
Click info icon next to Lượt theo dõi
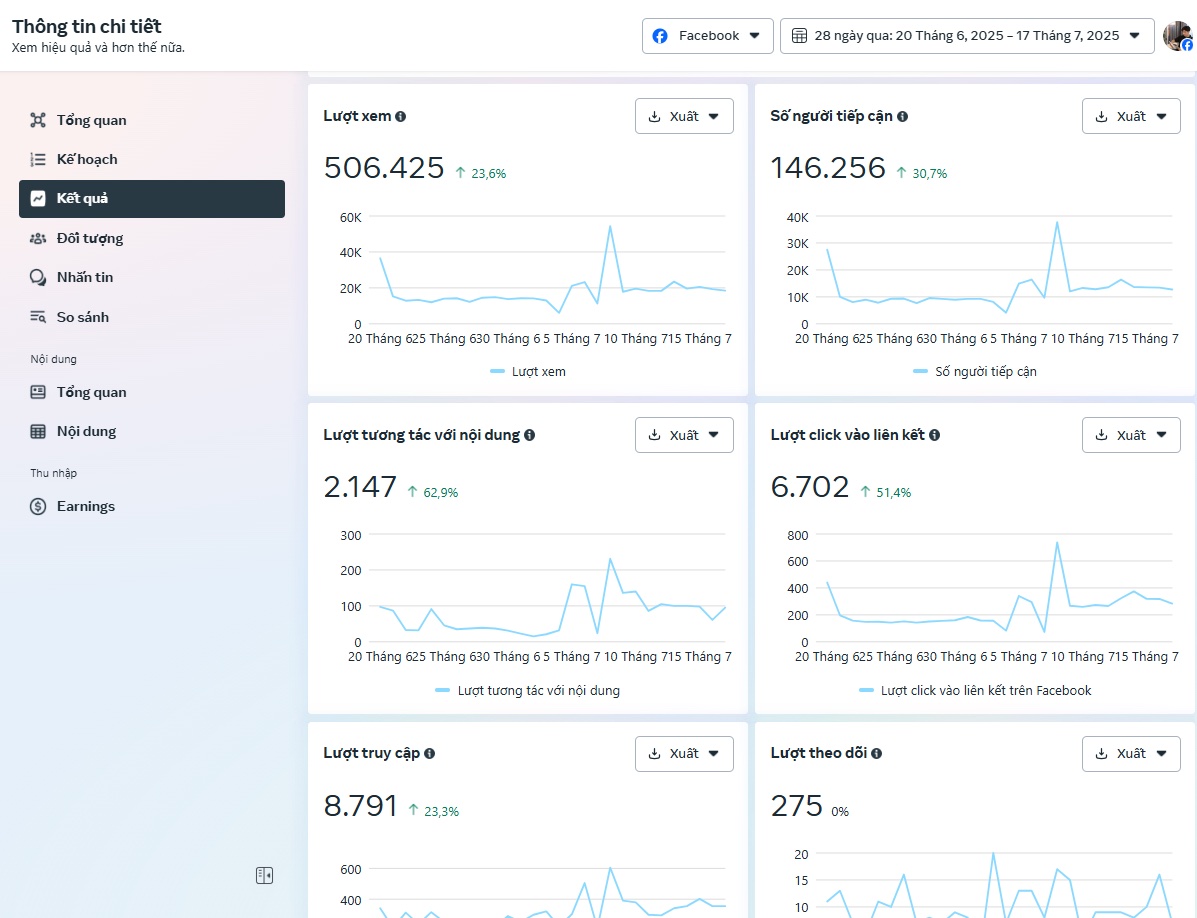876,753
